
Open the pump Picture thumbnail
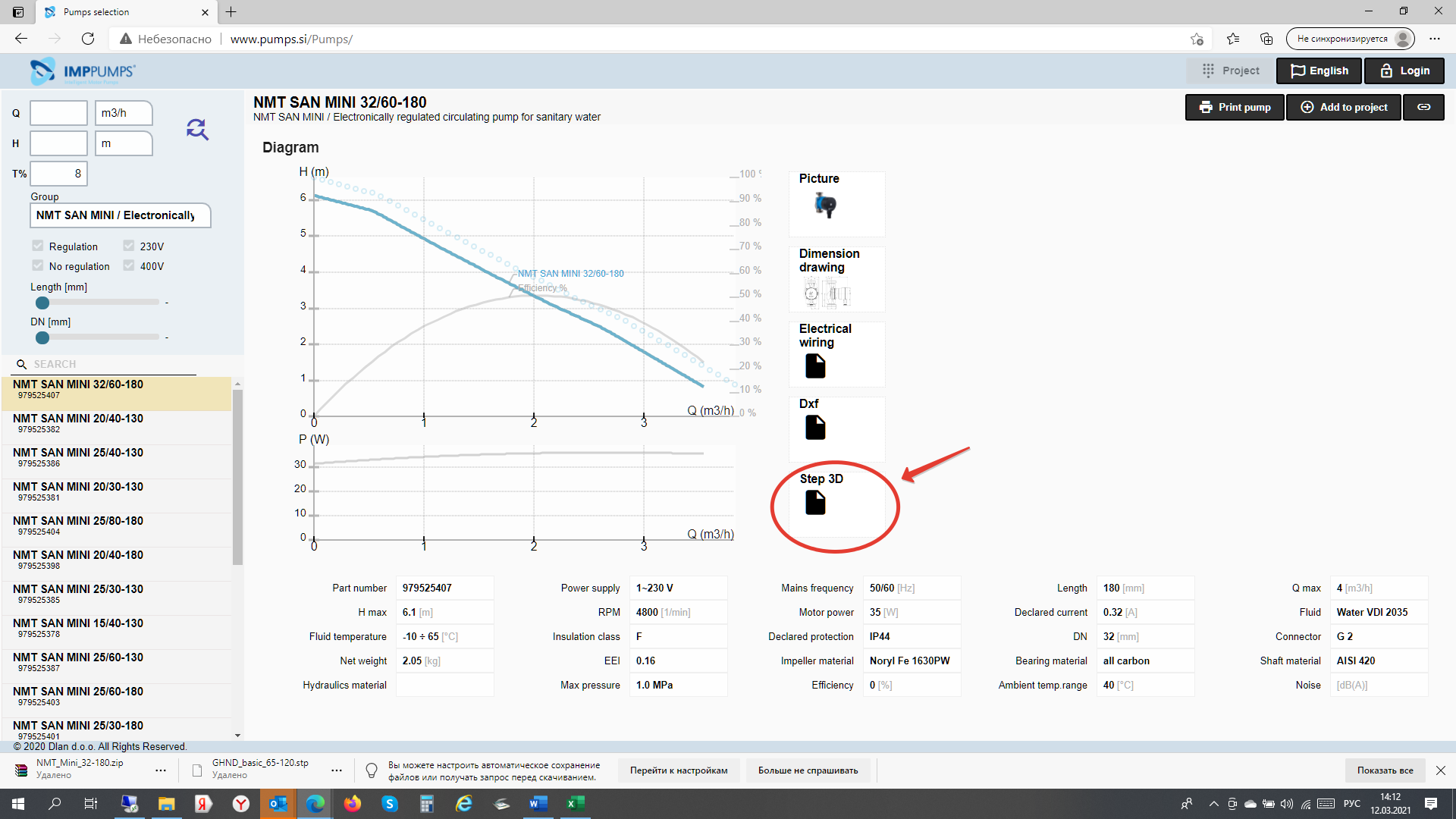(825, 205)
